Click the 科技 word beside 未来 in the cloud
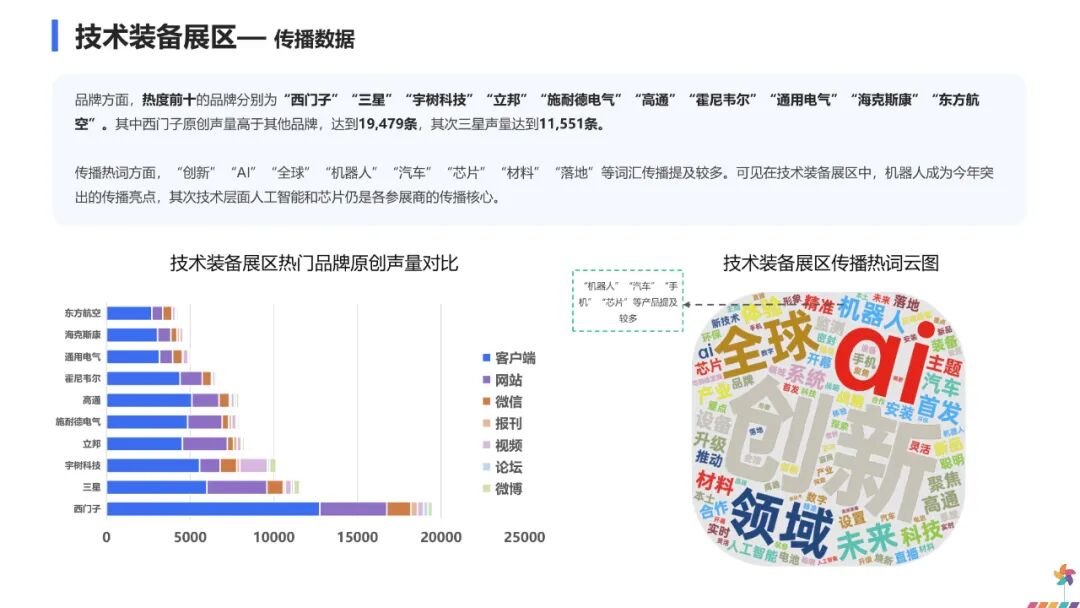Screen dimensions: 1080x608 (x=922, y=533)
